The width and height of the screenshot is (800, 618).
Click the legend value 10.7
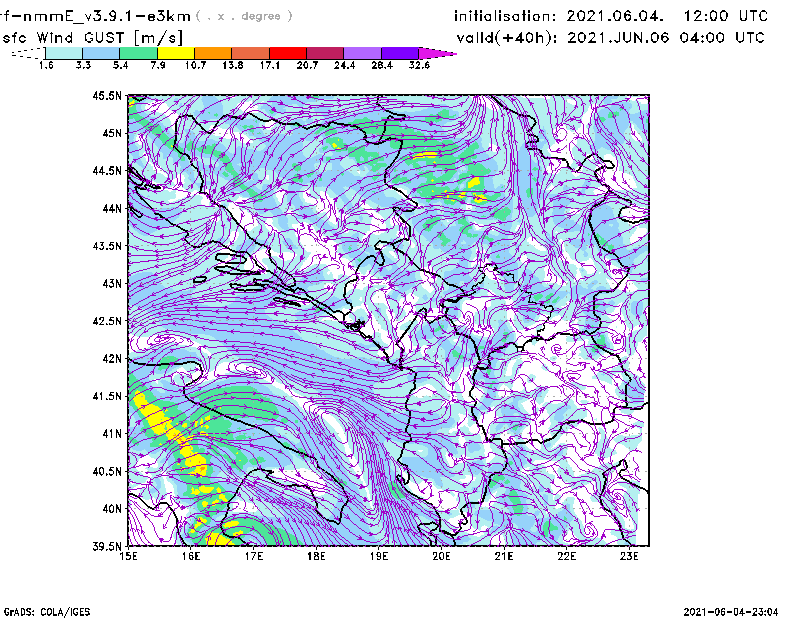(x=195, y=65)
